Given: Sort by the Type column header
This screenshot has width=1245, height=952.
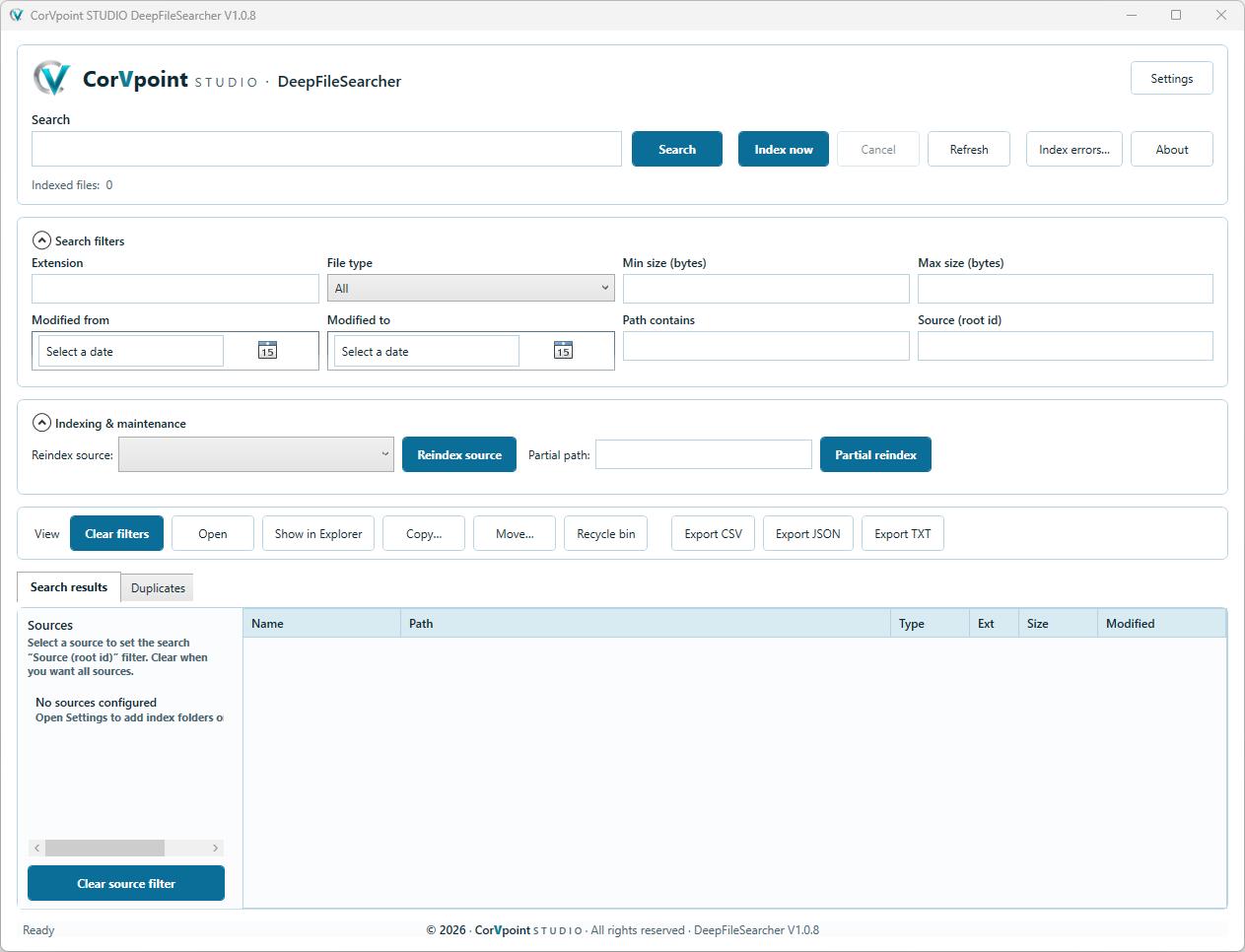Looking at the screenshot, I should (x=930, y=623).
